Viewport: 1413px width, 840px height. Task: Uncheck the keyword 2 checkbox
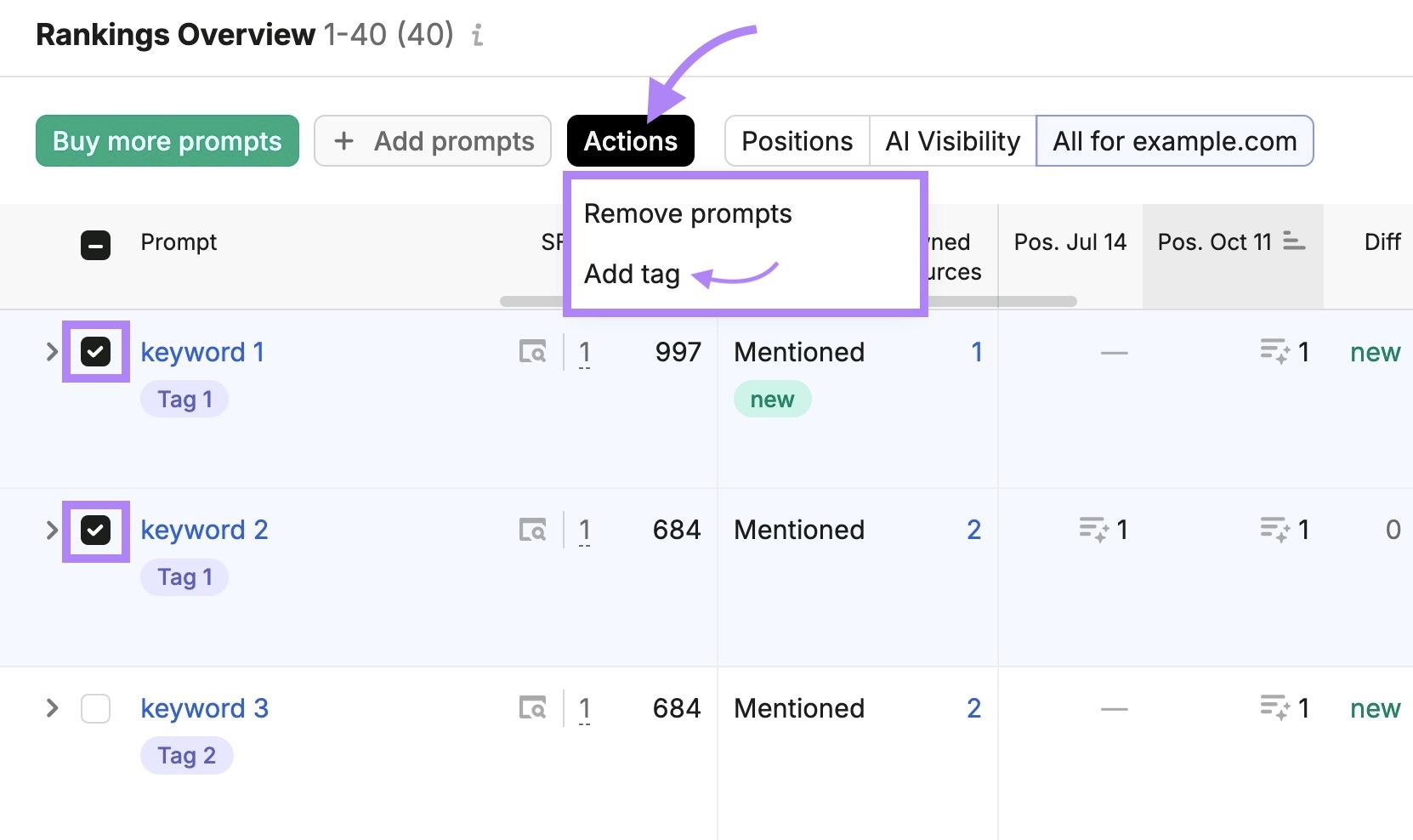pyautogui.click(x=95, y=531)
